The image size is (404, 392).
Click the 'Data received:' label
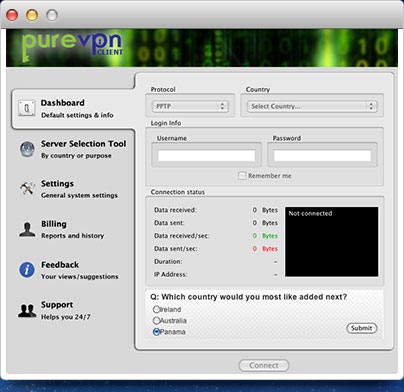(175, 210)
